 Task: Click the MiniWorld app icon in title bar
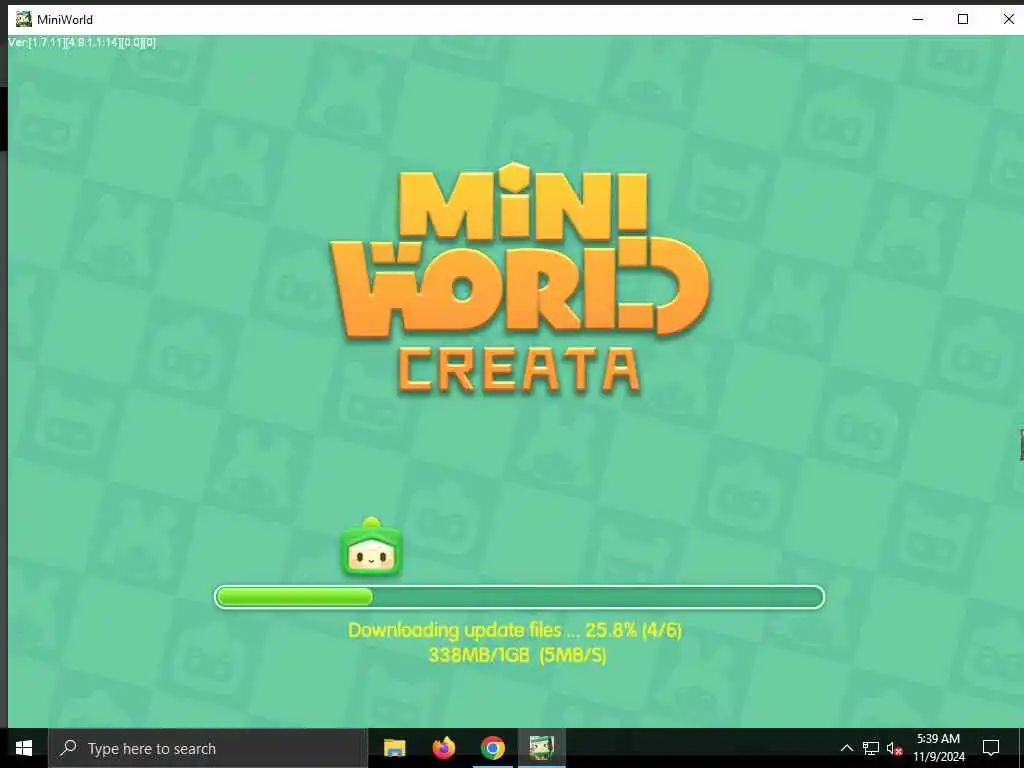(x=24, y=19)
